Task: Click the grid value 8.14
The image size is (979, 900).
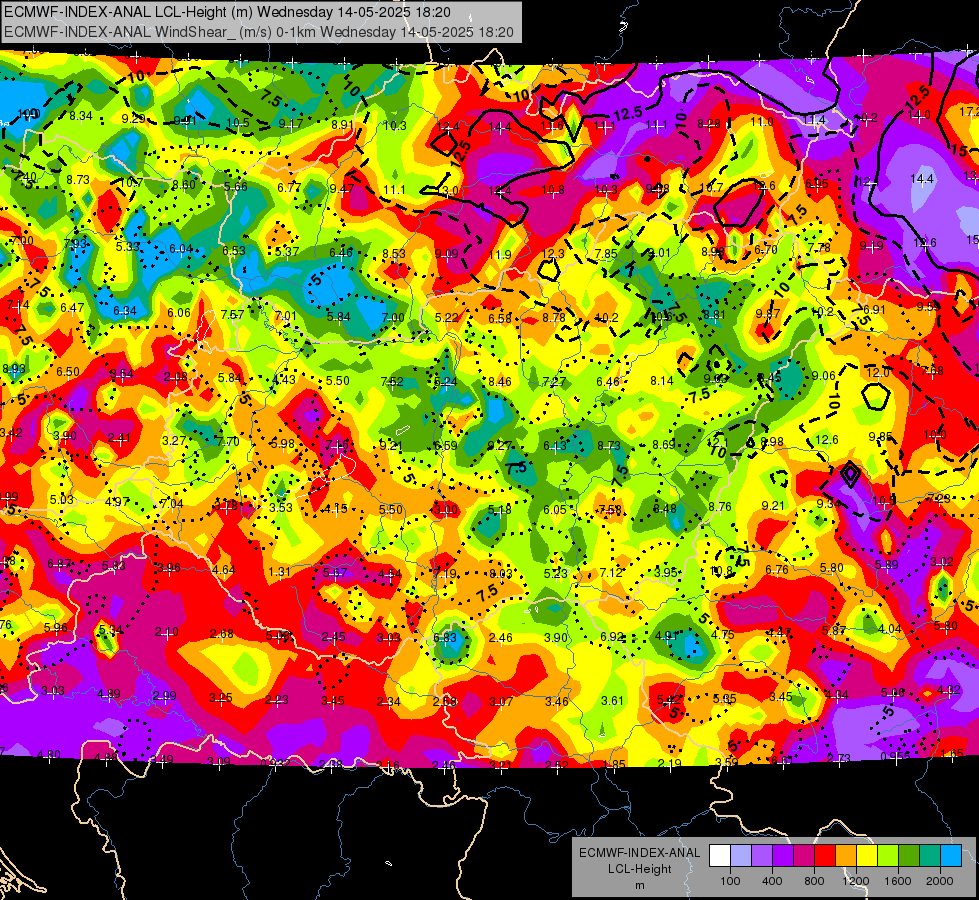Action: pos(662,380)
